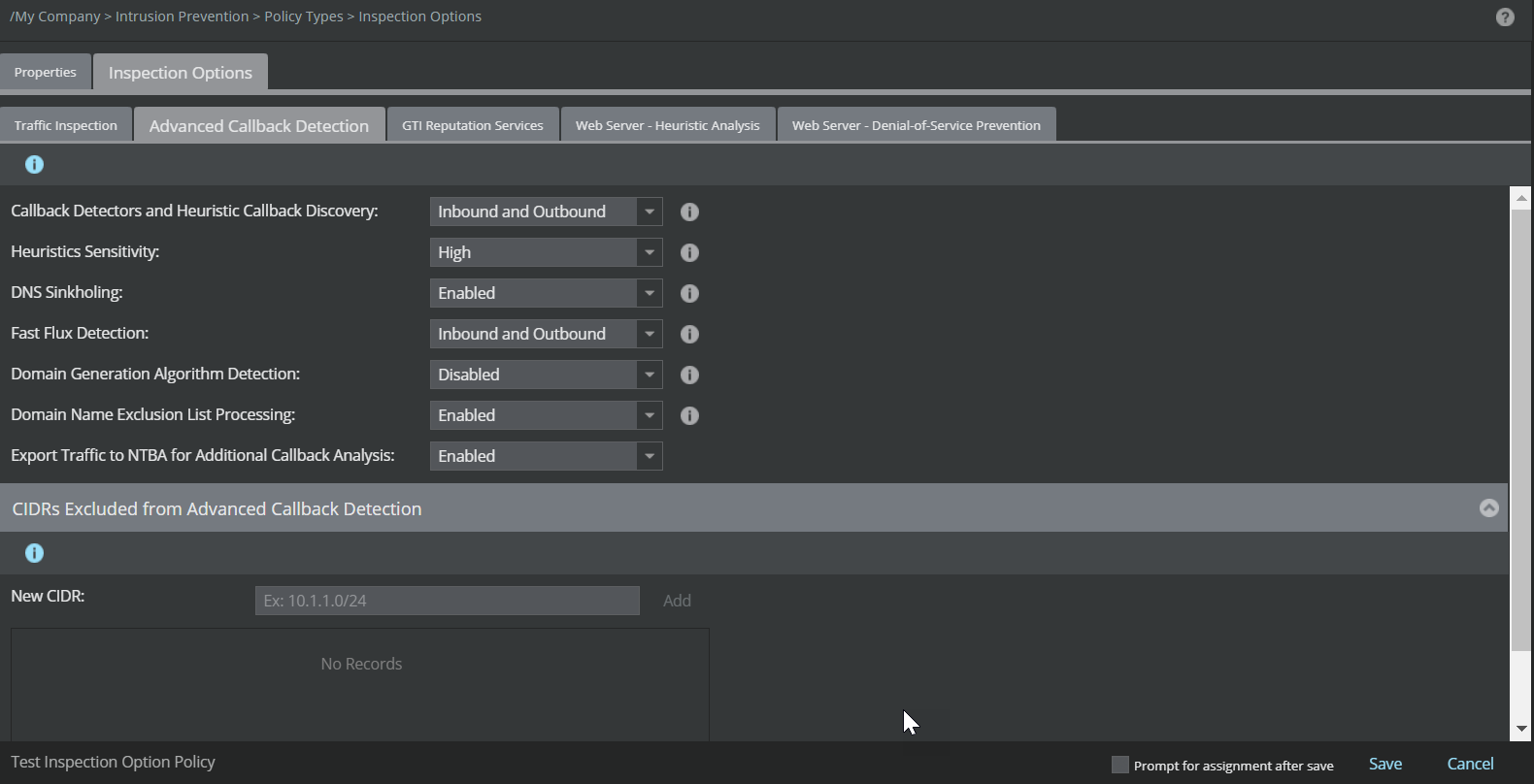The image size is (1534, 784).
Task: Click the vertical scrollbar up arrow
Action: 1521,198
